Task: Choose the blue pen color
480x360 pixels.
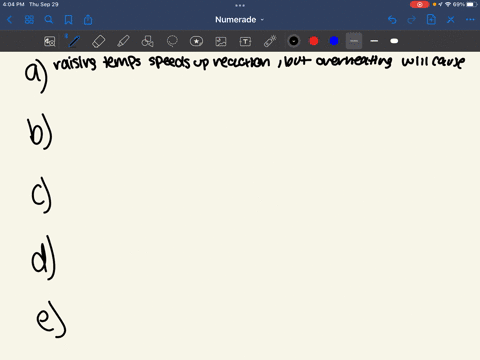Action: 334,41
